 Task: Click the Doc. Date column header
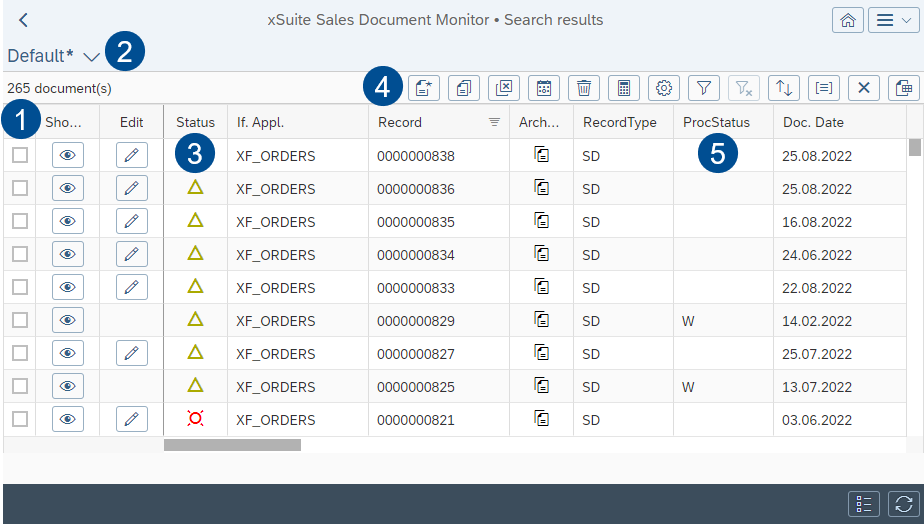click(813, 122)
